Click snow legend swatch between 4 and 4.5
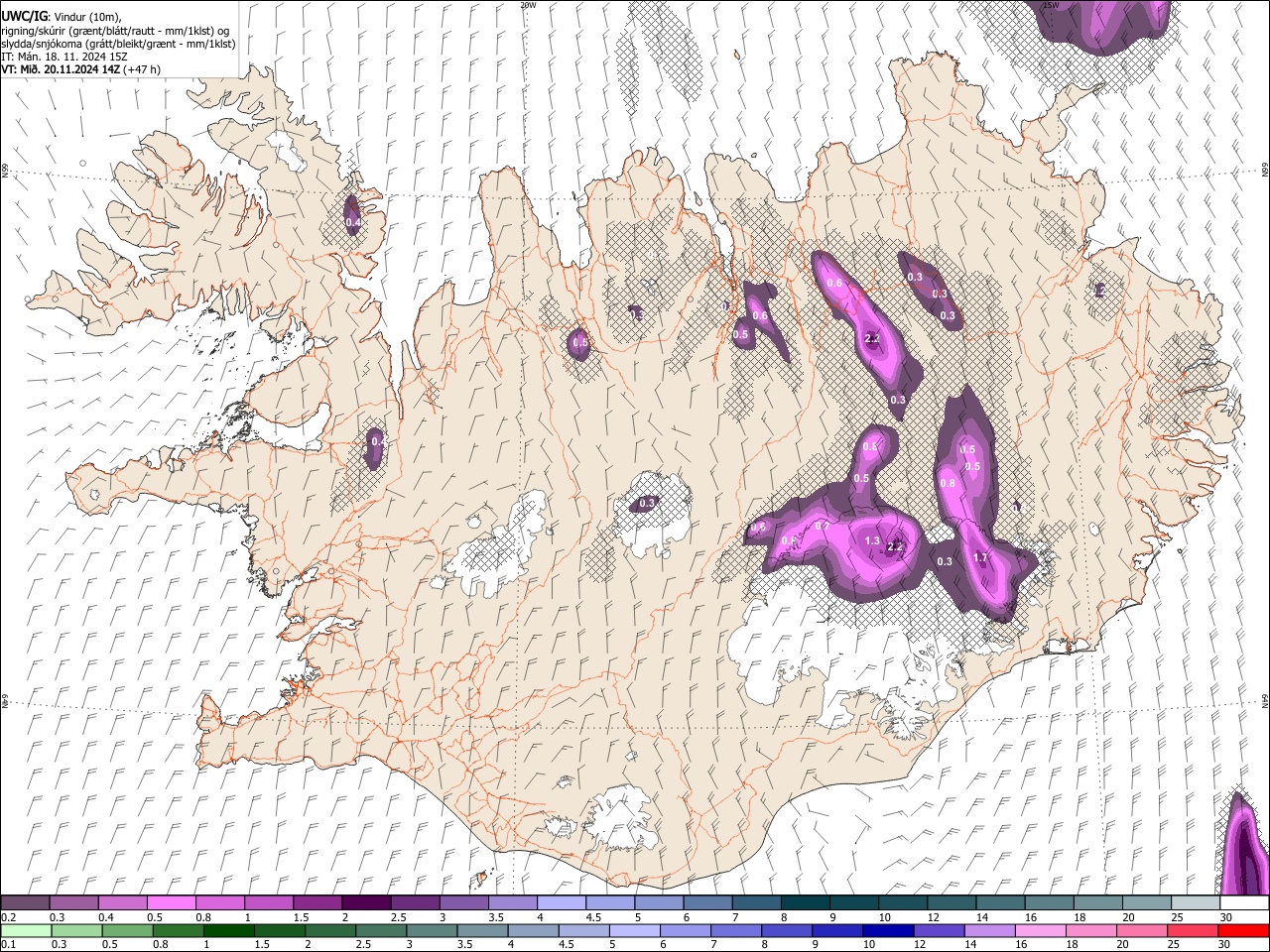The width and height of the screenshot is (1270, 952). [x=561, y=902]
